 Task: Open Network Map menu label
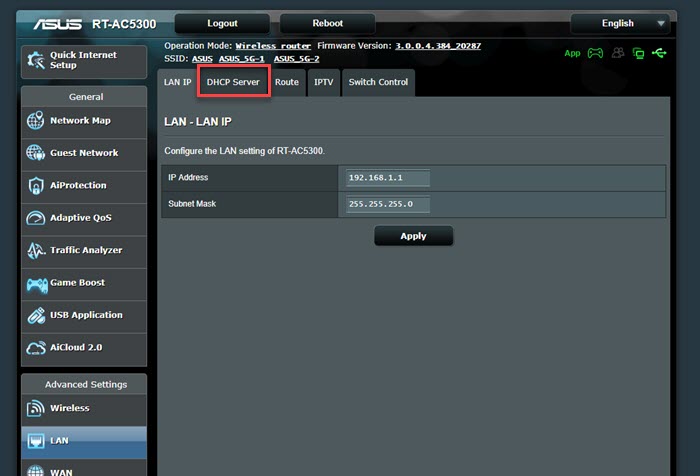80,121
